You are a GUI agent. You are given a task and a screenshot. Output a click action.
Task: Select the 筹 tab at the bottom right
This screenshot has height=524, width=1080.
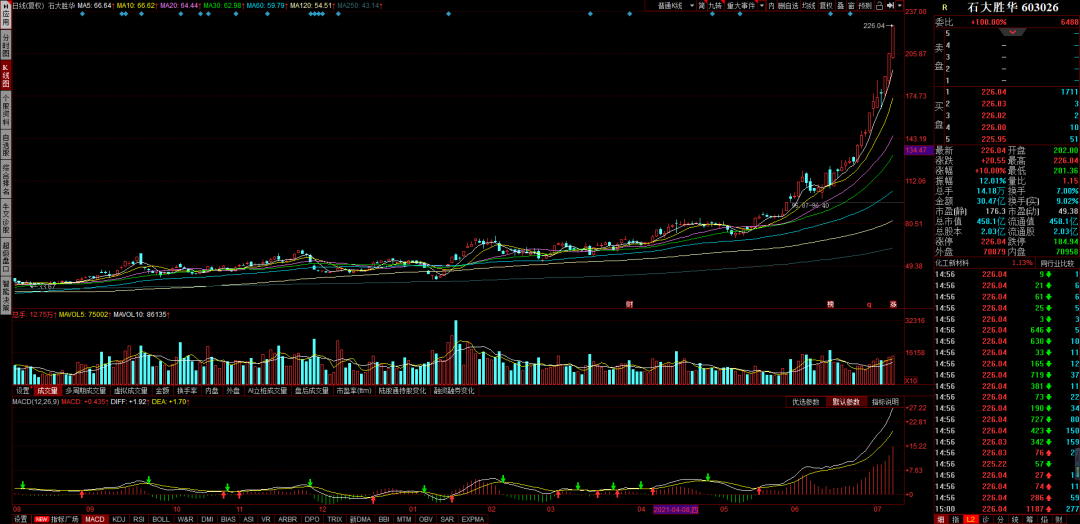(1030, 519)
